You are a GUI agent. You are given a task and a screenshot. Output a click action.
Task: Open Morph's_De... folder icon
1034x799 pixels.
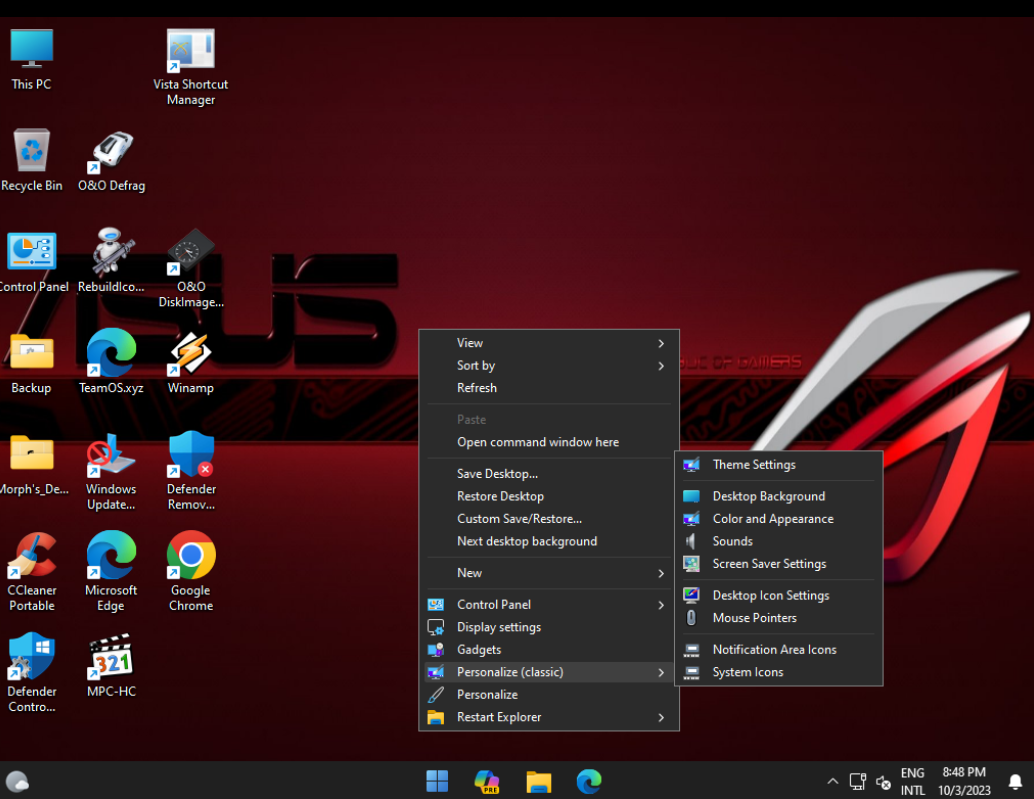point(33,464)
